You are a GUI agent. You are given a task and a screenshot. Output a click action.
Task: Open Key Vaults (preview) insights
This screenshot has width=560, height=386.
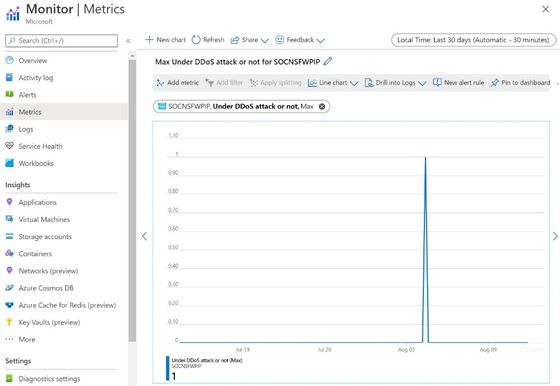49,322
